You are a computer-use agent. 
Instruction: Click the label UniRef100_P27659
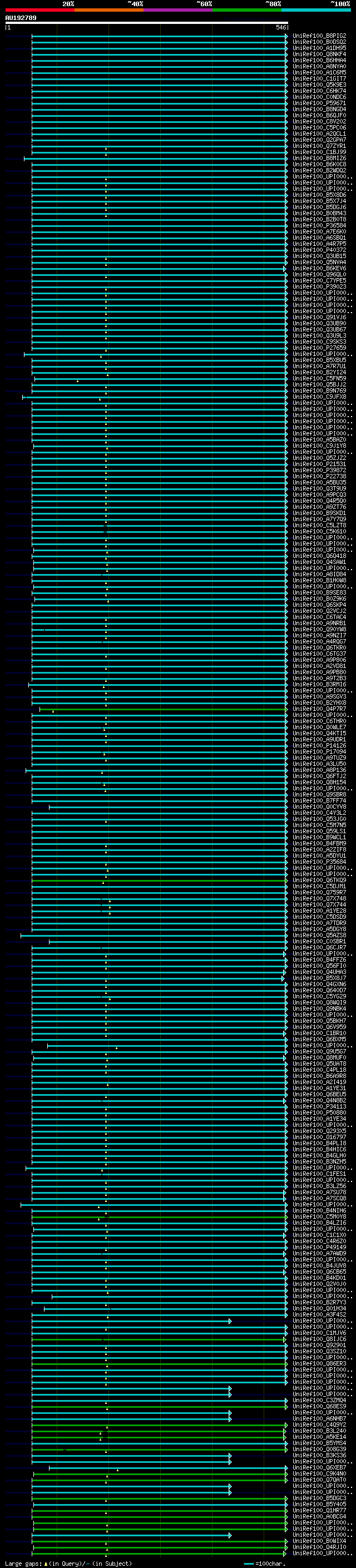(319, 348)
